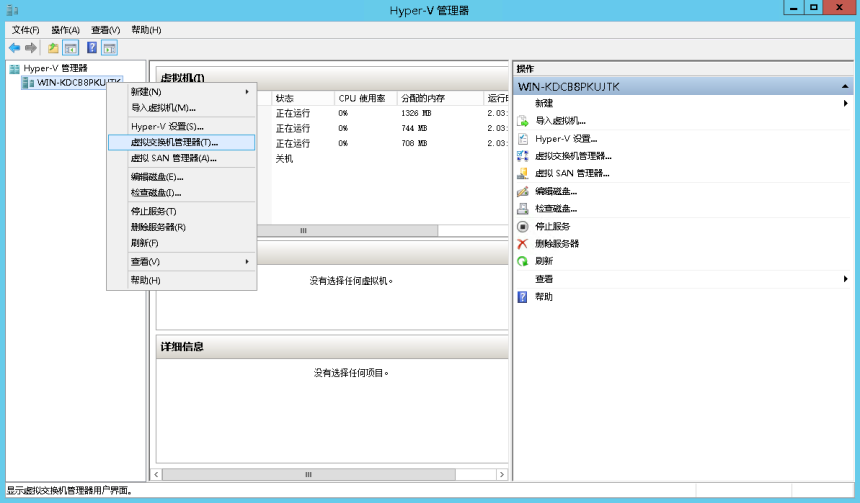
Task: Expand 新建(N) submenu arrow in context menu
Action: pos(247,92)
